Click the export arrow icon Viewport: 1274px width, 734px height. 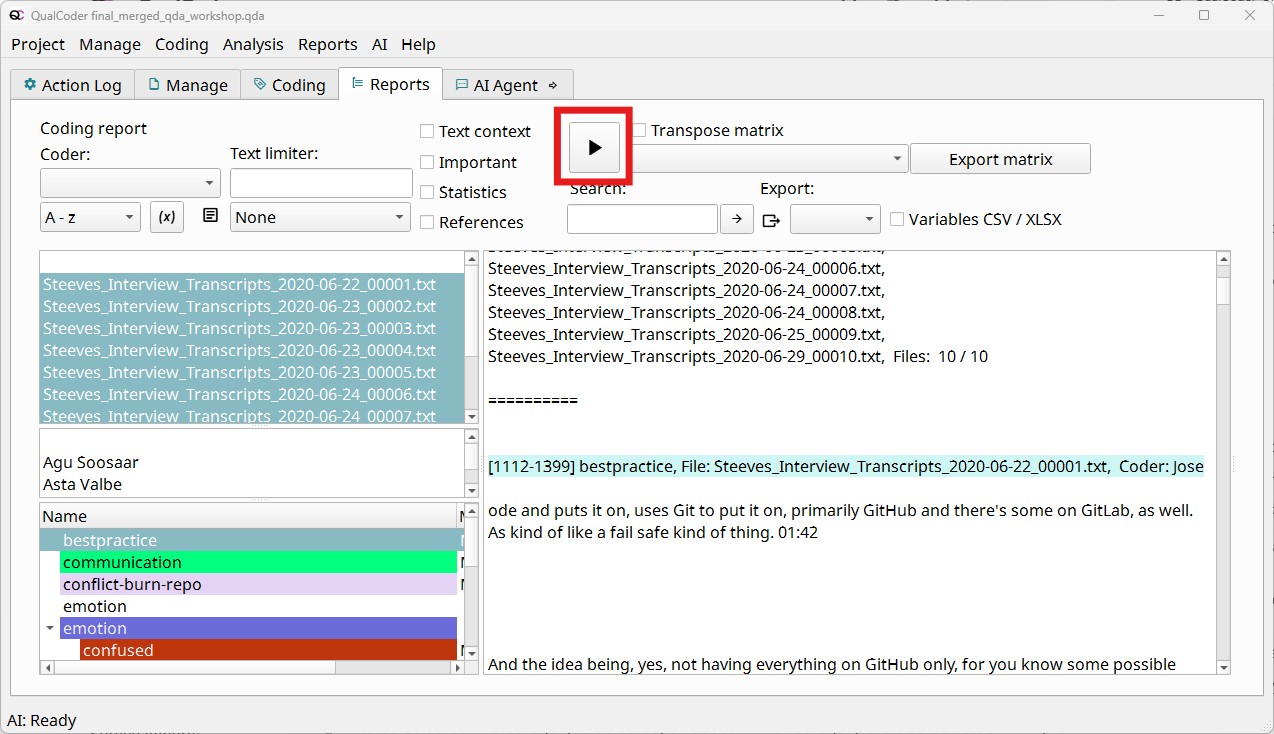pyautogui.click(x=771, y=220)
